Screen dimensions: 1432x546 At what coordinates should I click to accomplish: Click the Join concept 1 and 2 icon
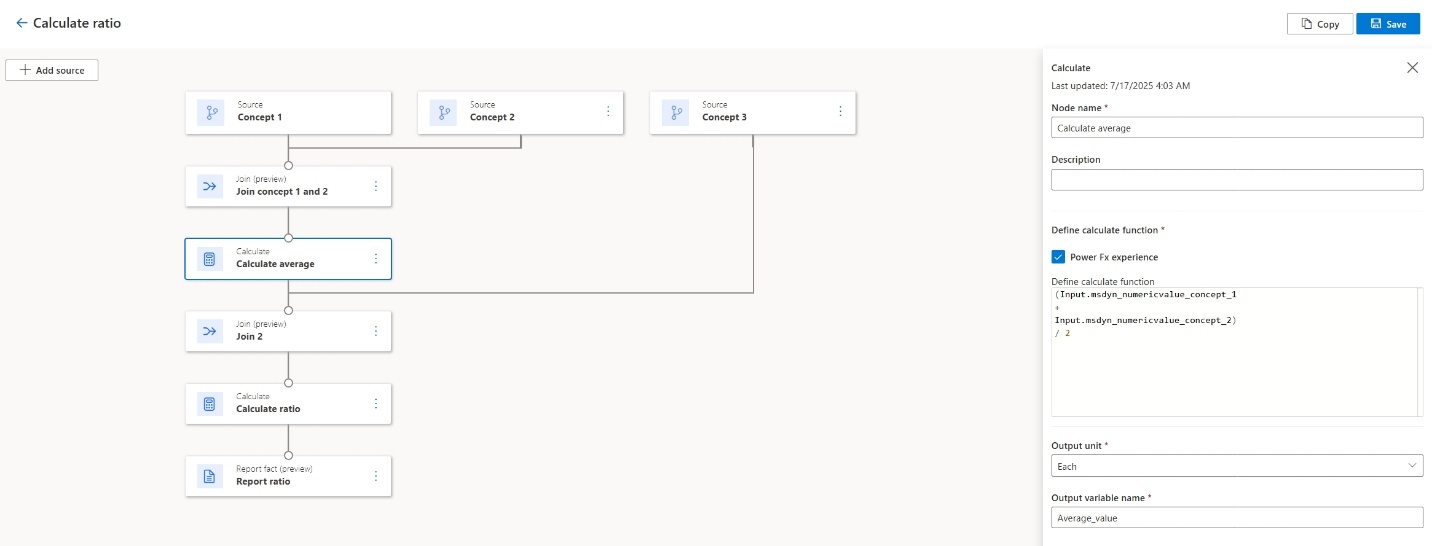pyautogui.click(x=210, y=186)
